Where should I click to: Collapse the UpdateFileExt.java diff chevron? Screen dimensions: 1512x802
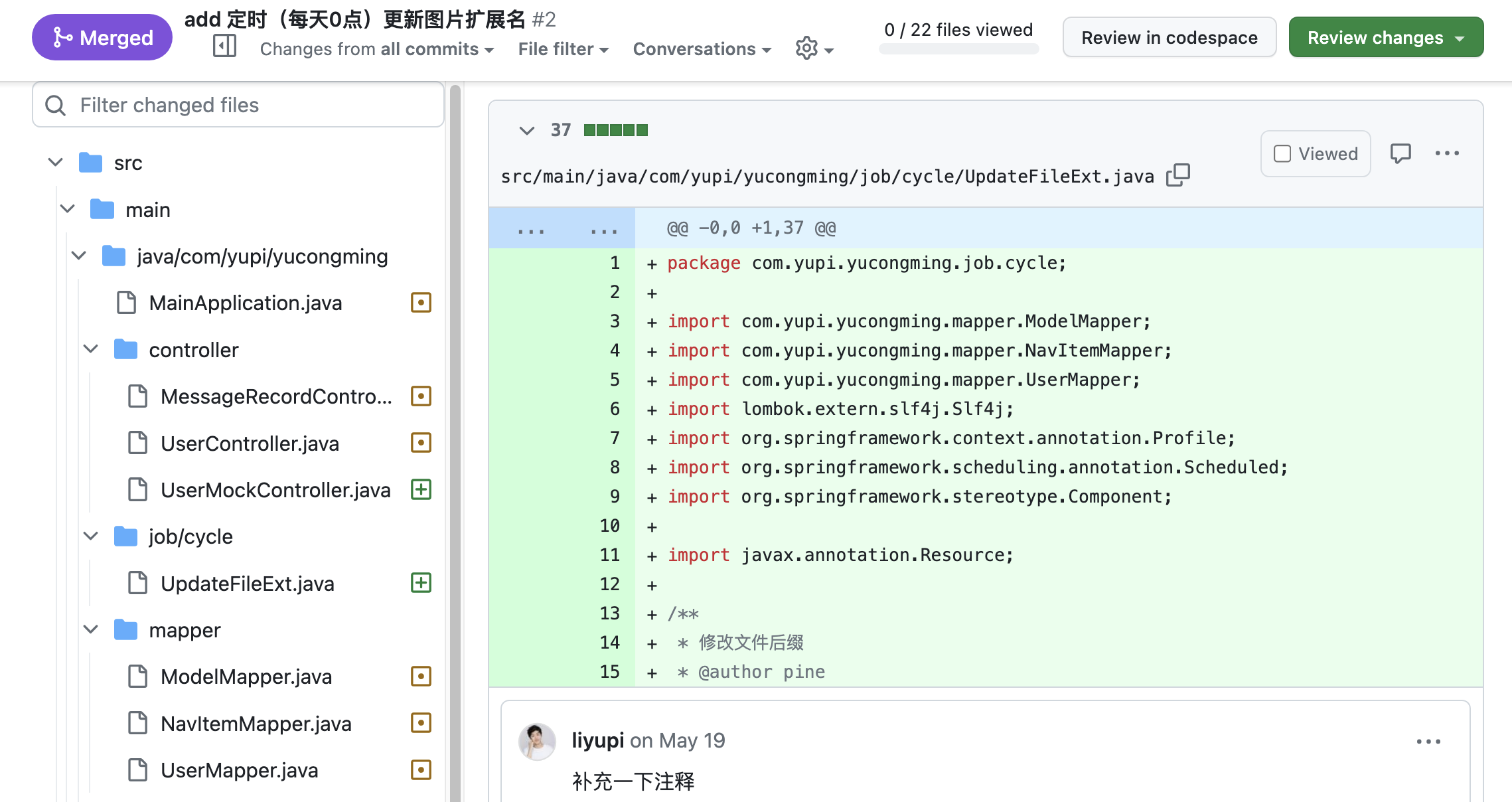(x=526, y=130)
